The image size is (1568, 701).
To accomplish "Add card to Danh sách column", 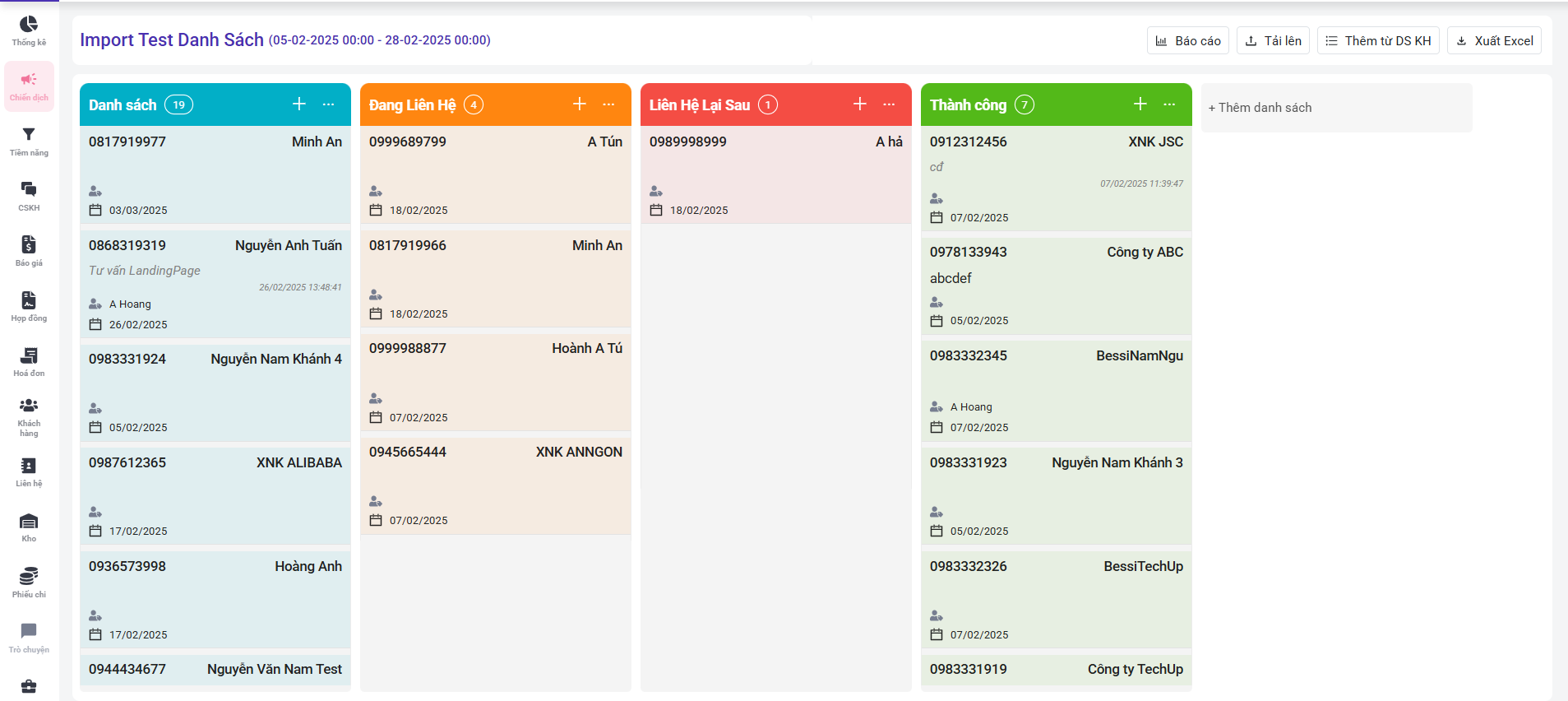I will point(299,104).
